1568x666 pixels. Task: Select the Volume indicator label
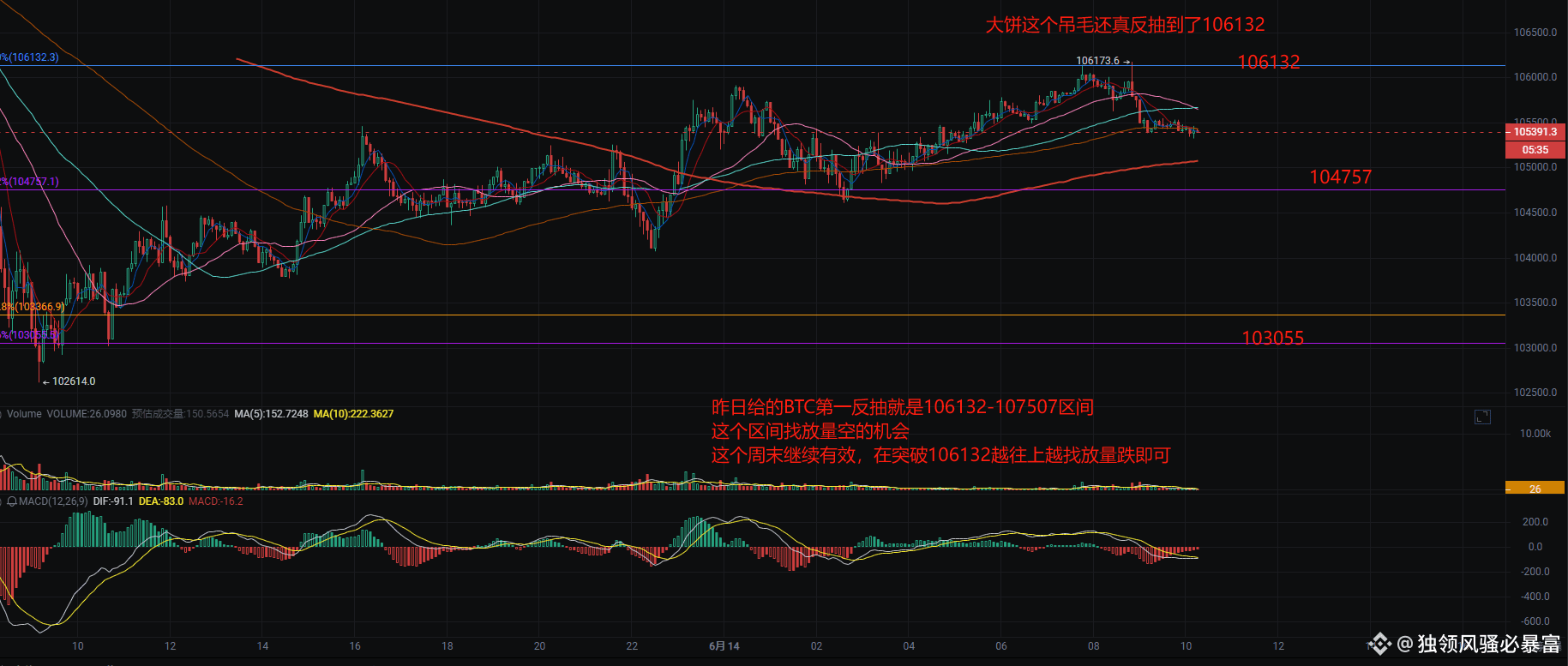click(24, 414)
